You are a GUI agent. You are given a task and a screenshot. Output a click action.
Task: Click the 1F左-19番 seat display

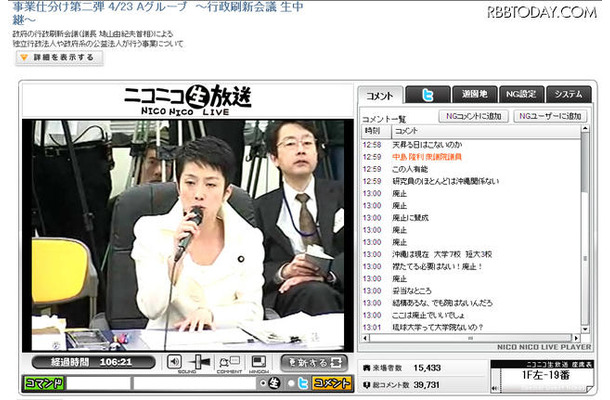point(545,375)
